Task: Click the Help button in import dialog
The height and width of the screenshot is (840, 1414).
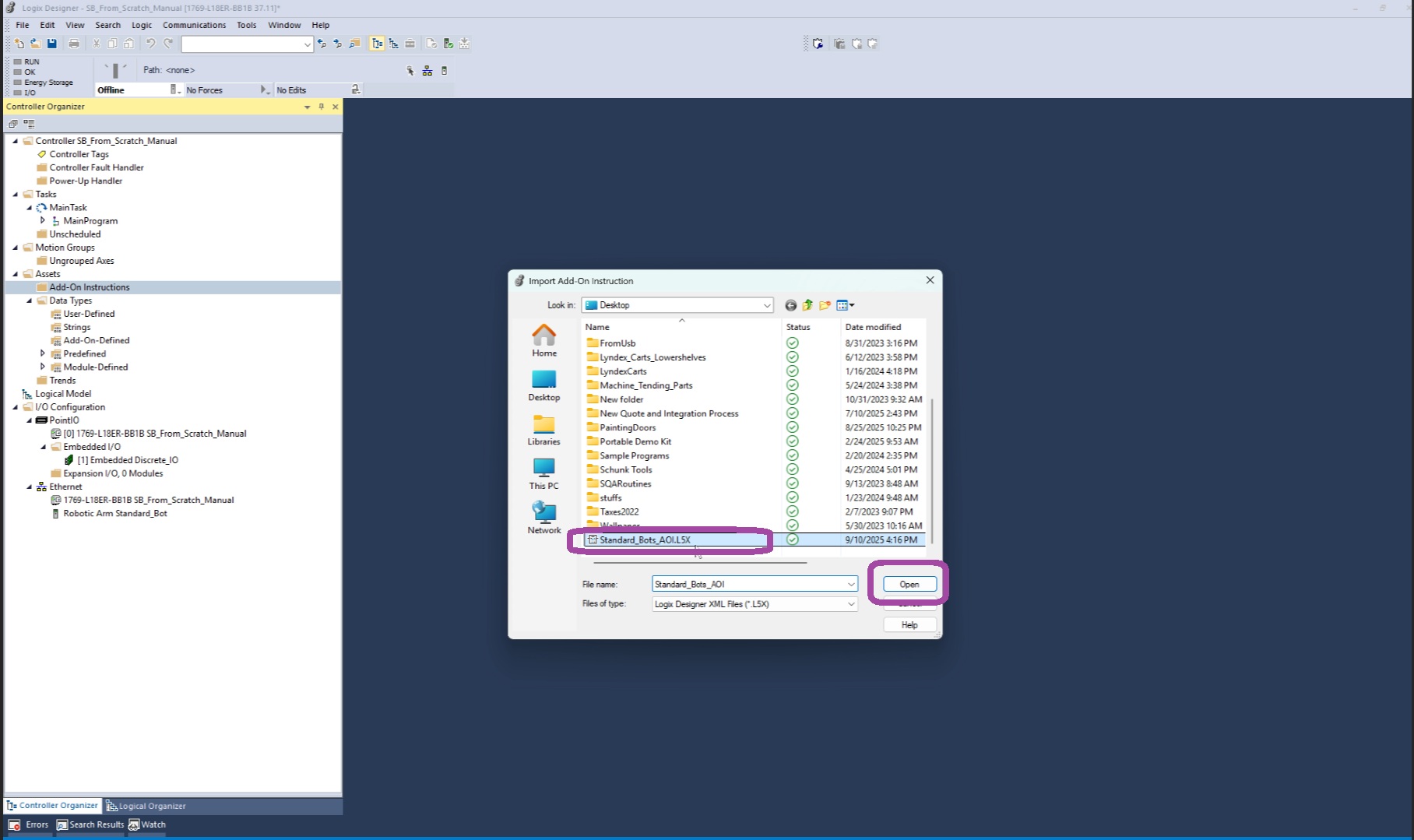Action: point(909,625)
